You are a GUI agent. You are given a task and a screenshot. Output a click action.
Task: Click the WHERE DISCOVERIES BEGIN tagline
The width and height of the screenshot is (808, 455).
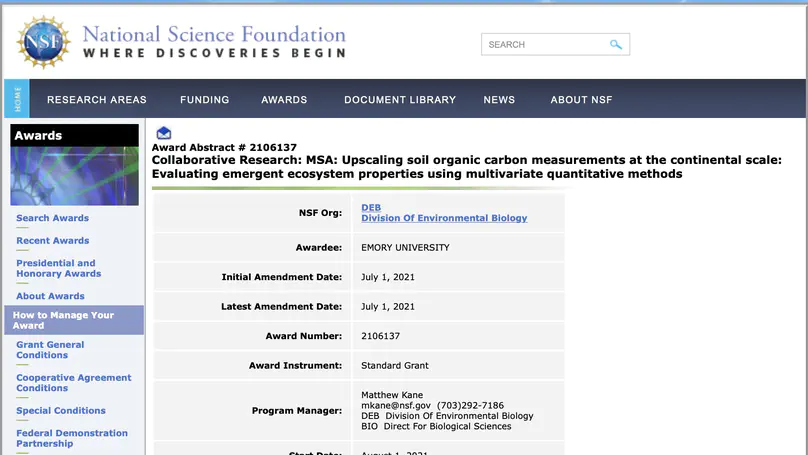point(214,54)
